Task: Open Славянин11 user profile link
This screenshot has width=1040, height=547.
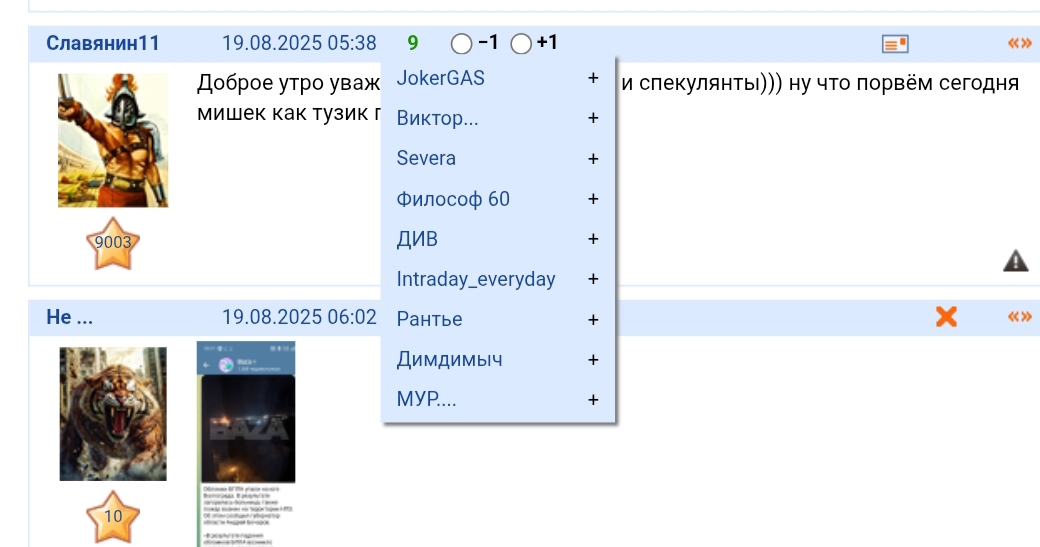Action: (103, 43)
